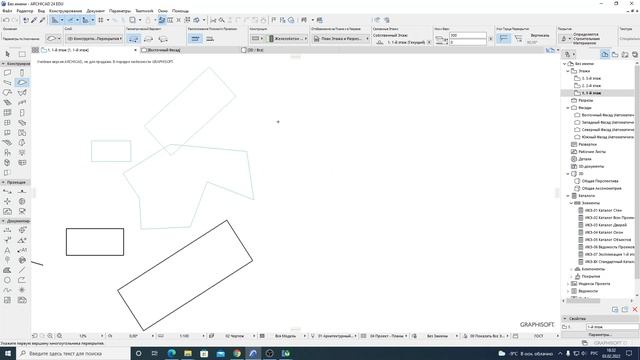Image resolution: width=640 pixels, height=360 pixels.
Task: Select the Marquee tool in toolbox
Action: coord(22,54)
